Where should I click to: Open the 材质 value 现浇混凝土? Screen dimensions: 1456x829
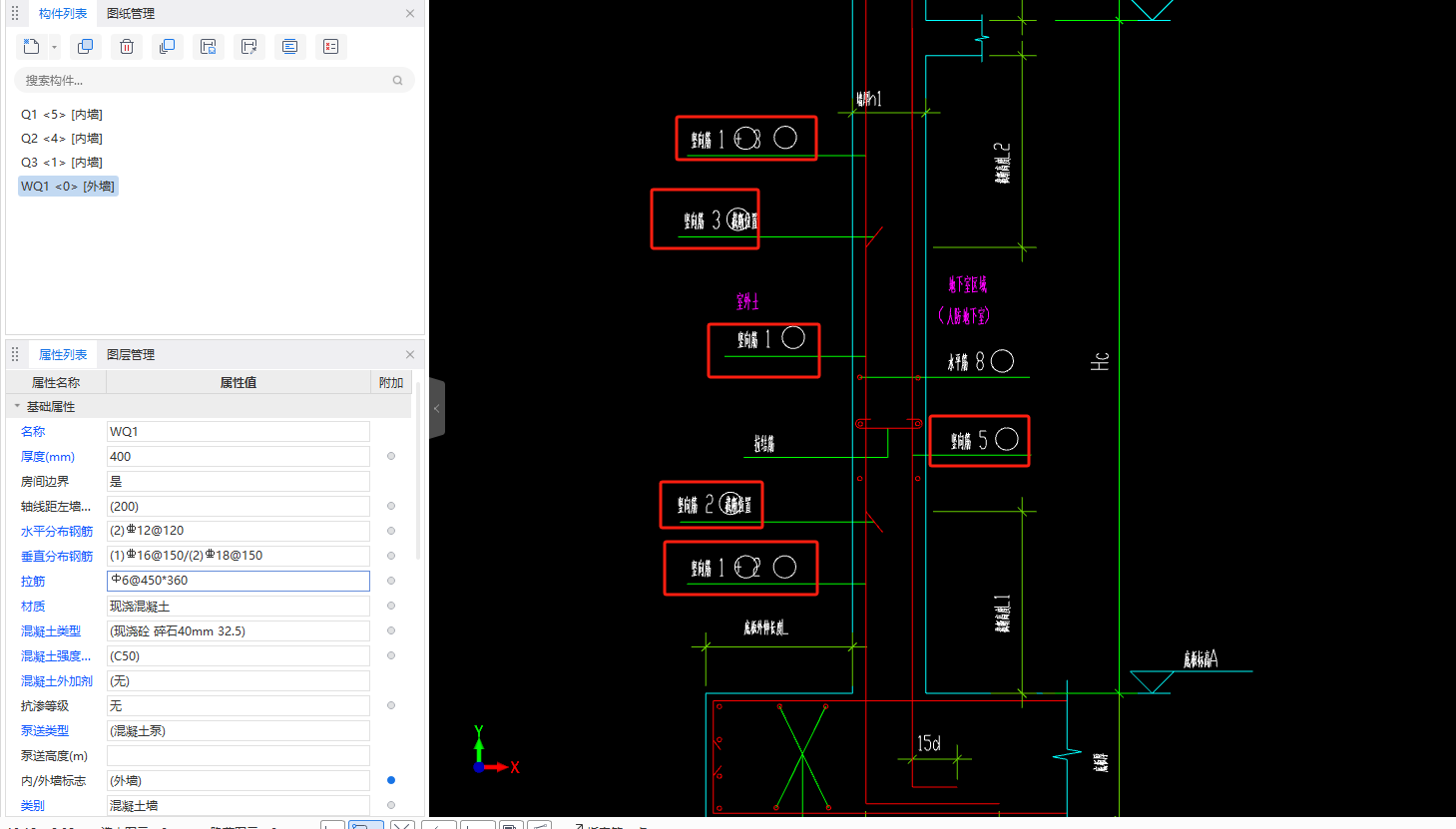tap(239, 606)
